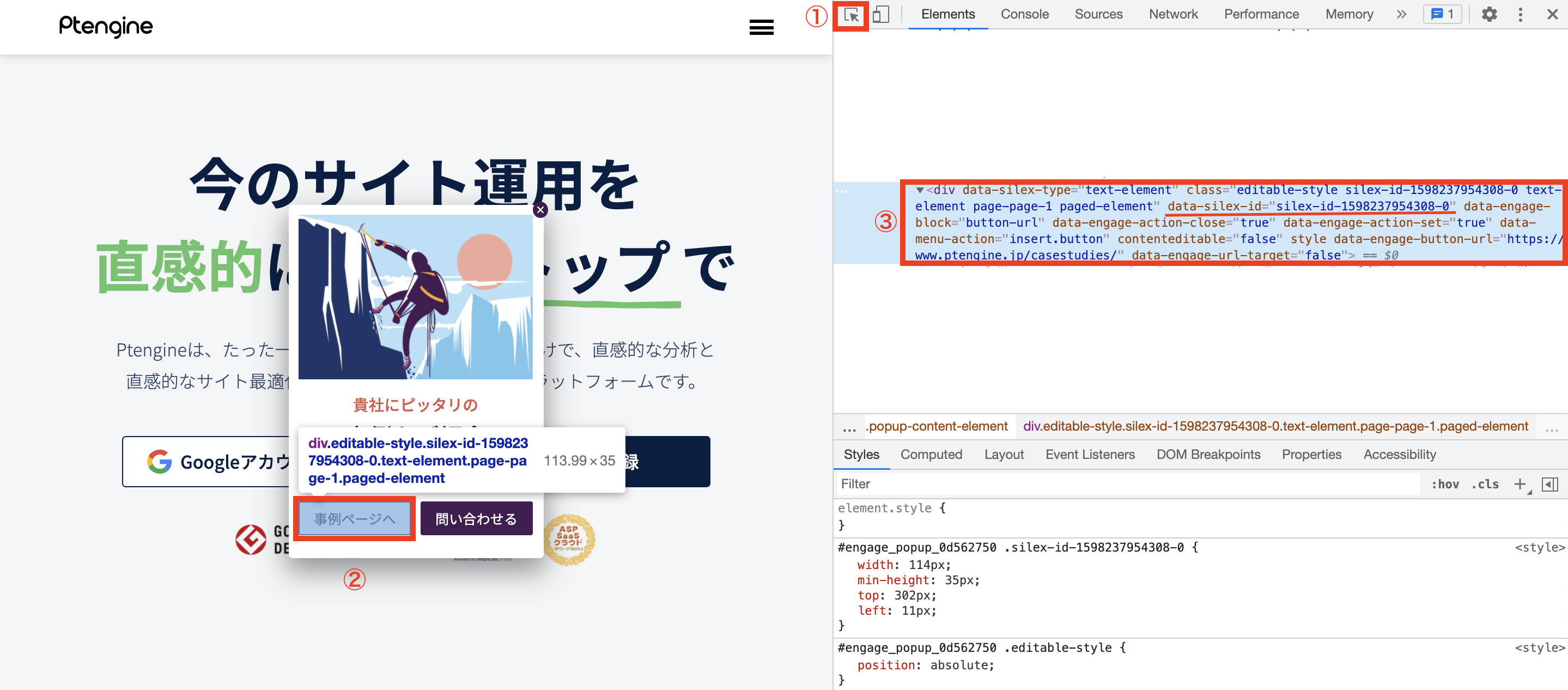1568x690 pixels.
Task: Open the Accessibility pane tab
Action: (1400, 455)
